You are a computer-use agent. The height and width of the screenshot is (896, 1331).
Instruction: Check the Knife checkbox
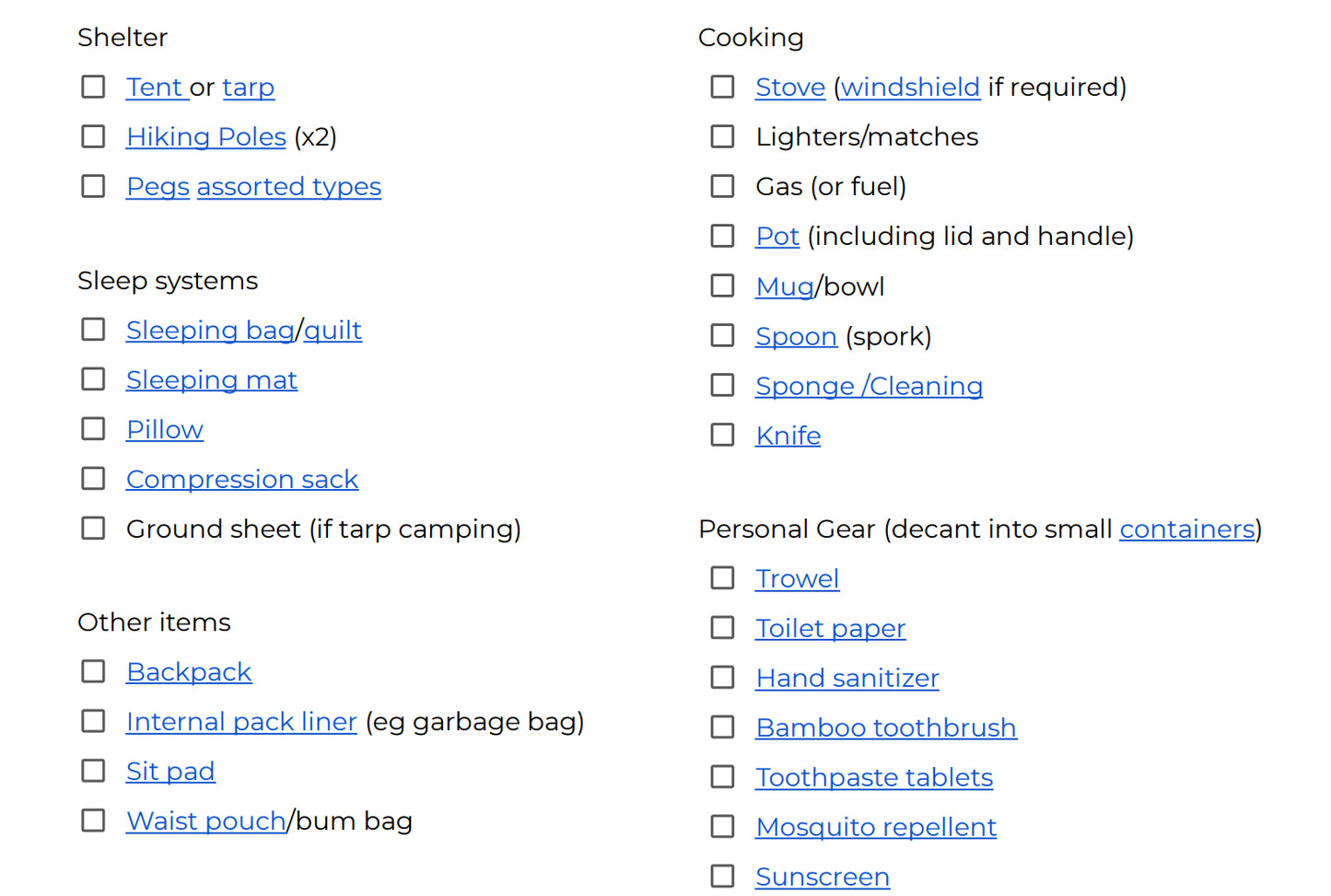coord(722,434)
